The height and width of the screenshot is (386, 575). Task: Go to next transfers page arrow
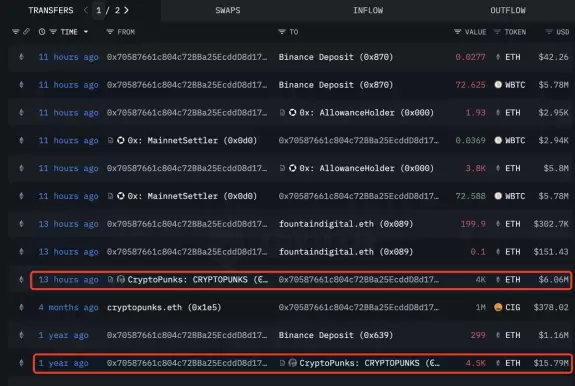point(126,10)
